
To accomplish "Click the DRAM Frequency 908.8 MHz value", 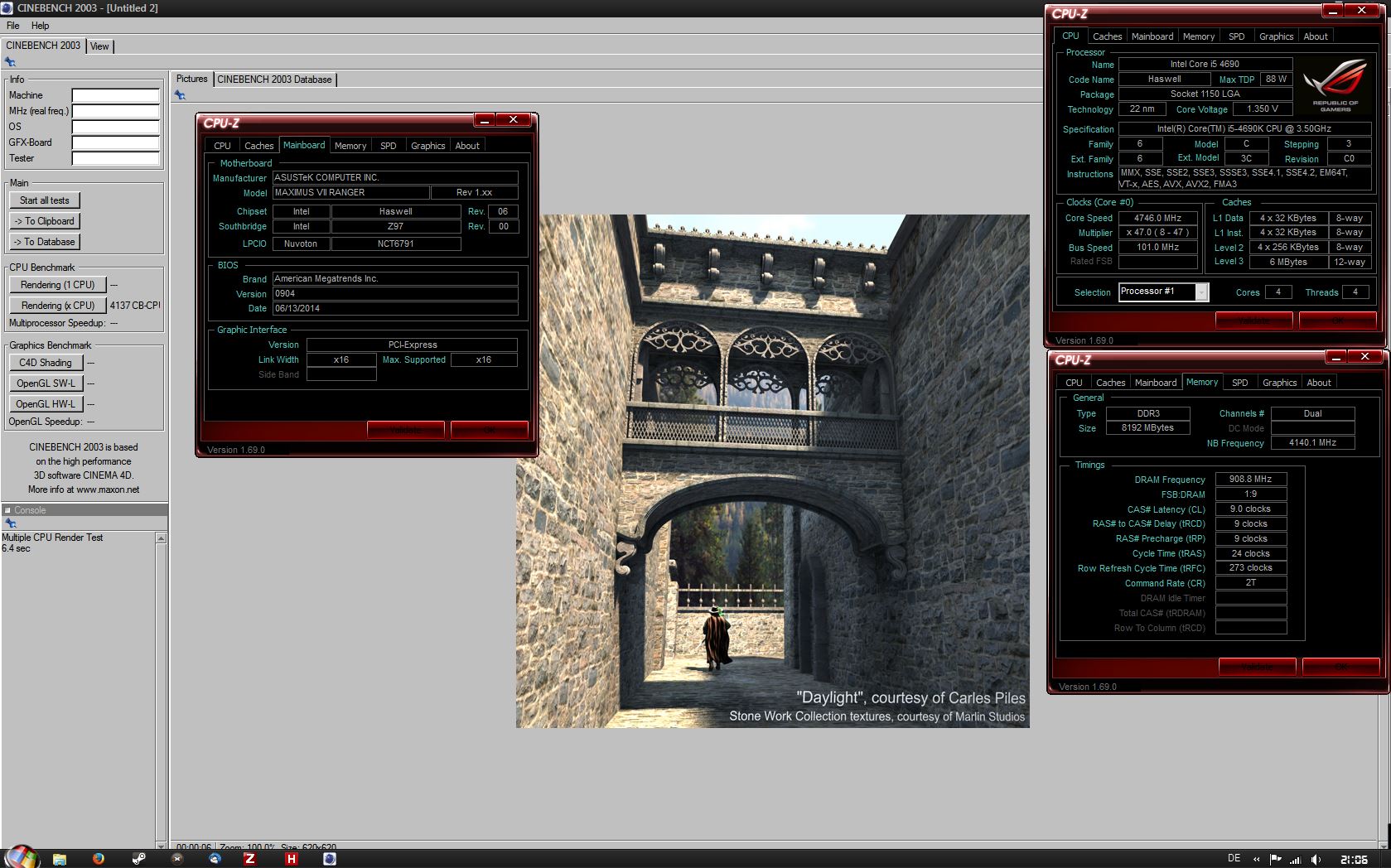I will (x=1251, y=479).
